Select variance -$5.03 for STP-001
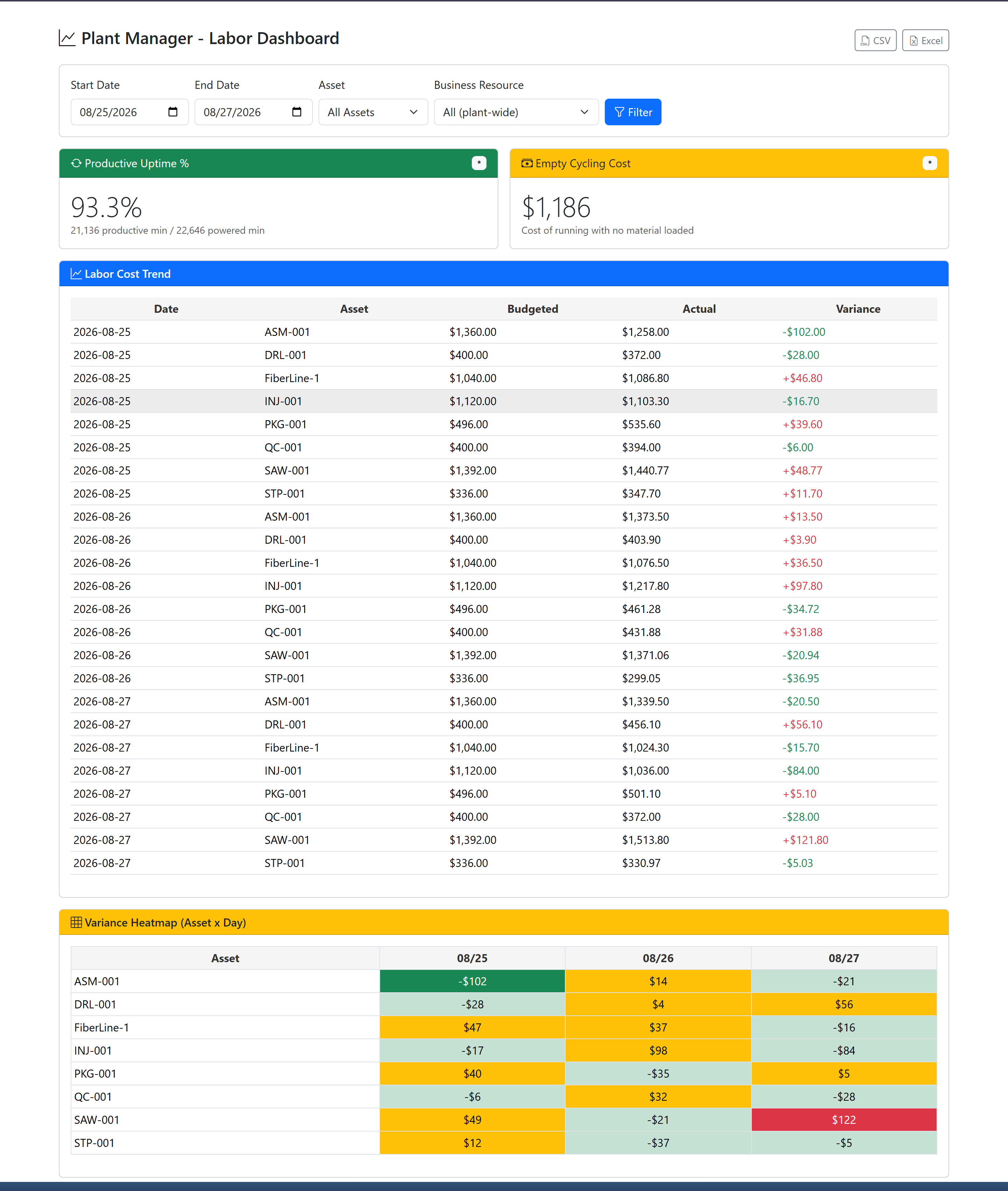This screenshot has height=1191, width=1008. click(x=797, y=863)
